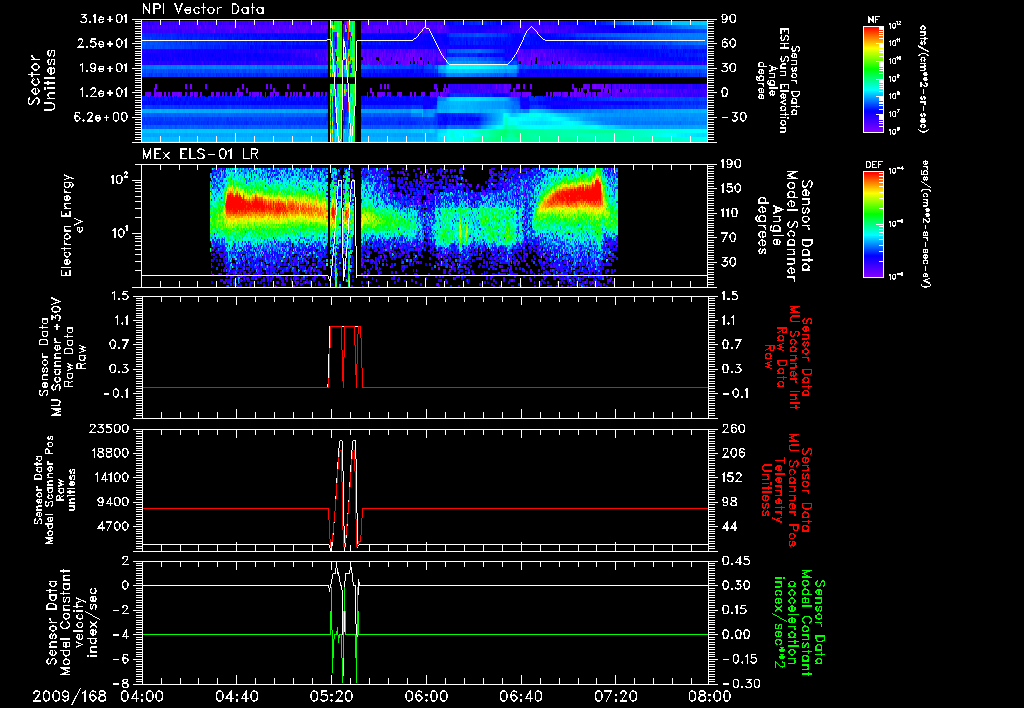Click the 0.45 acceleration tick label

[x=734, y=561]
